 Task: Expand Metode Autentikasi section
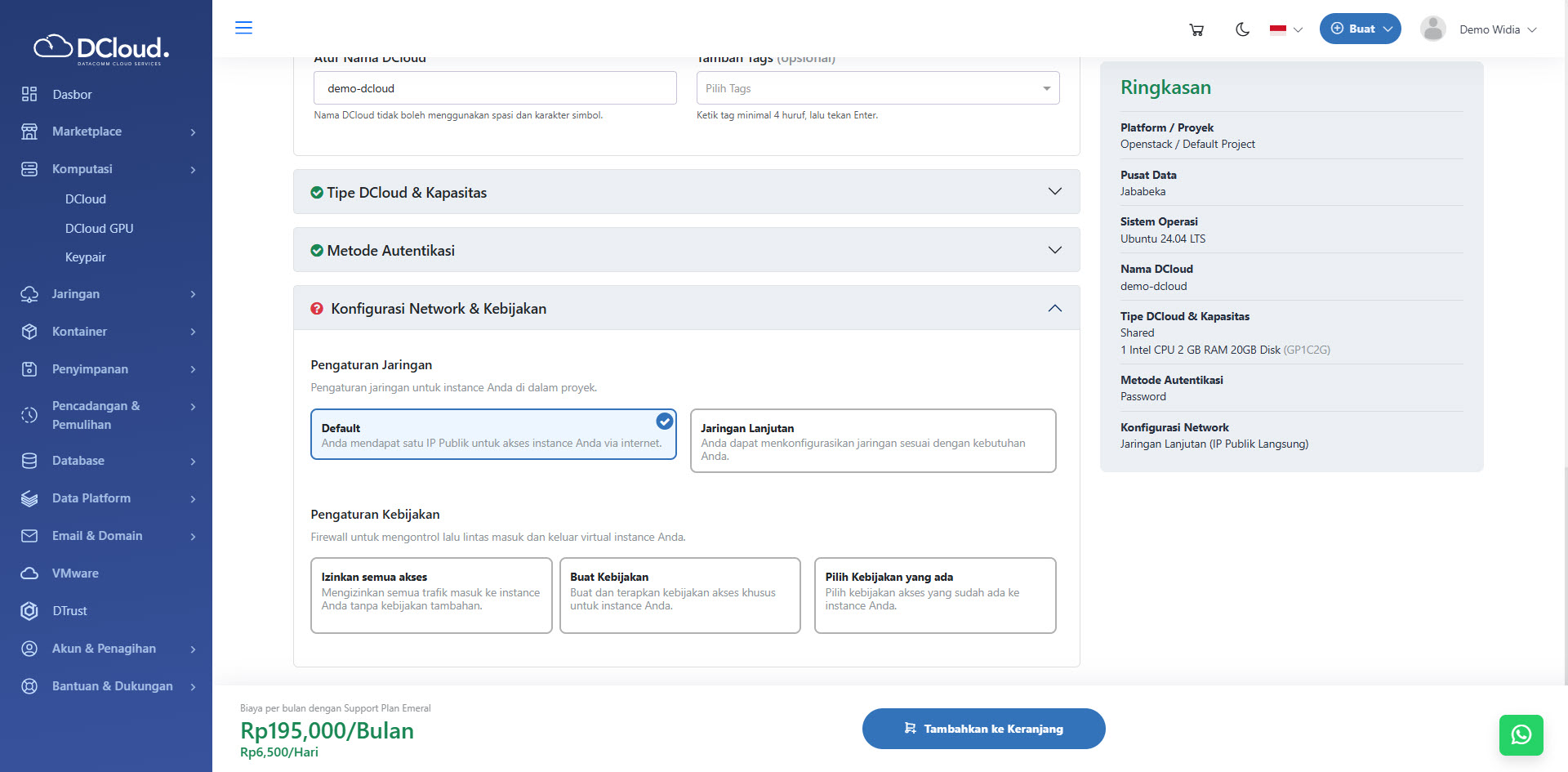coord(686,250)
